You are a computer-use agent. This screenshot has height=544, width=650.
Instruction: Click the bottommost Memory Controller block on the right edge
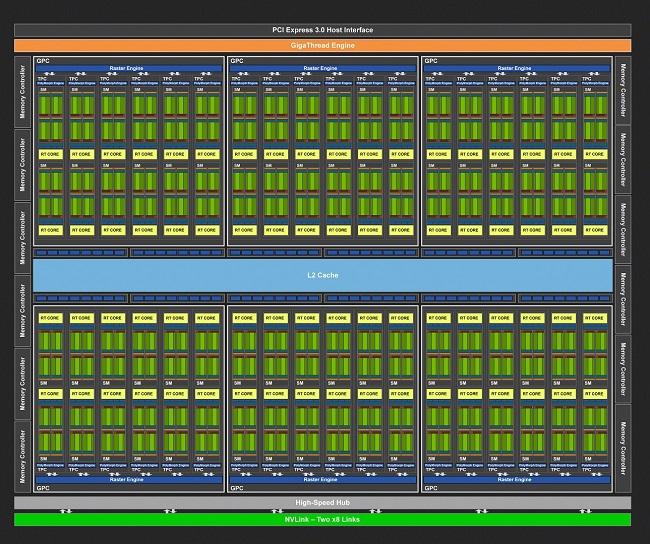pyautogui.click(x=623, y=449)
